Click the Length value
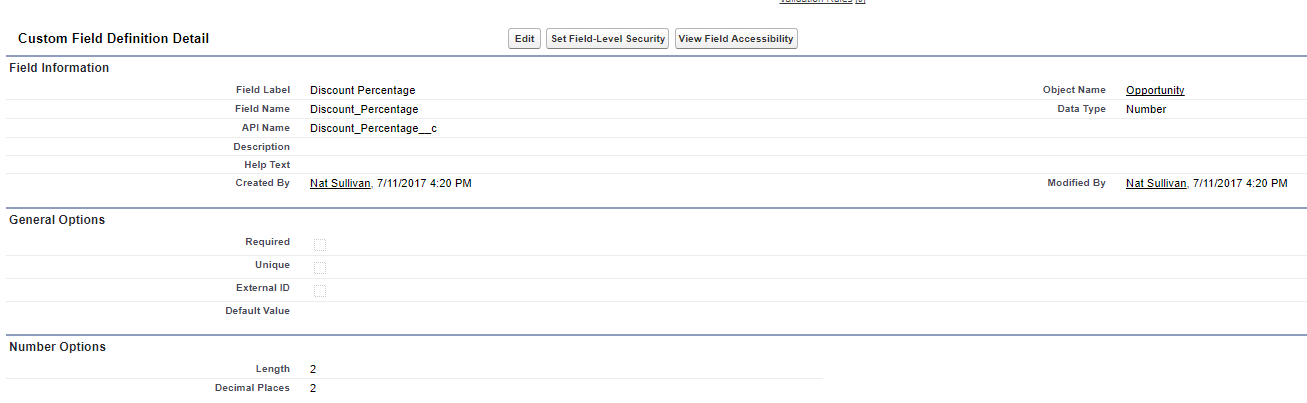1307x403 pixels. tap(313, 369)
